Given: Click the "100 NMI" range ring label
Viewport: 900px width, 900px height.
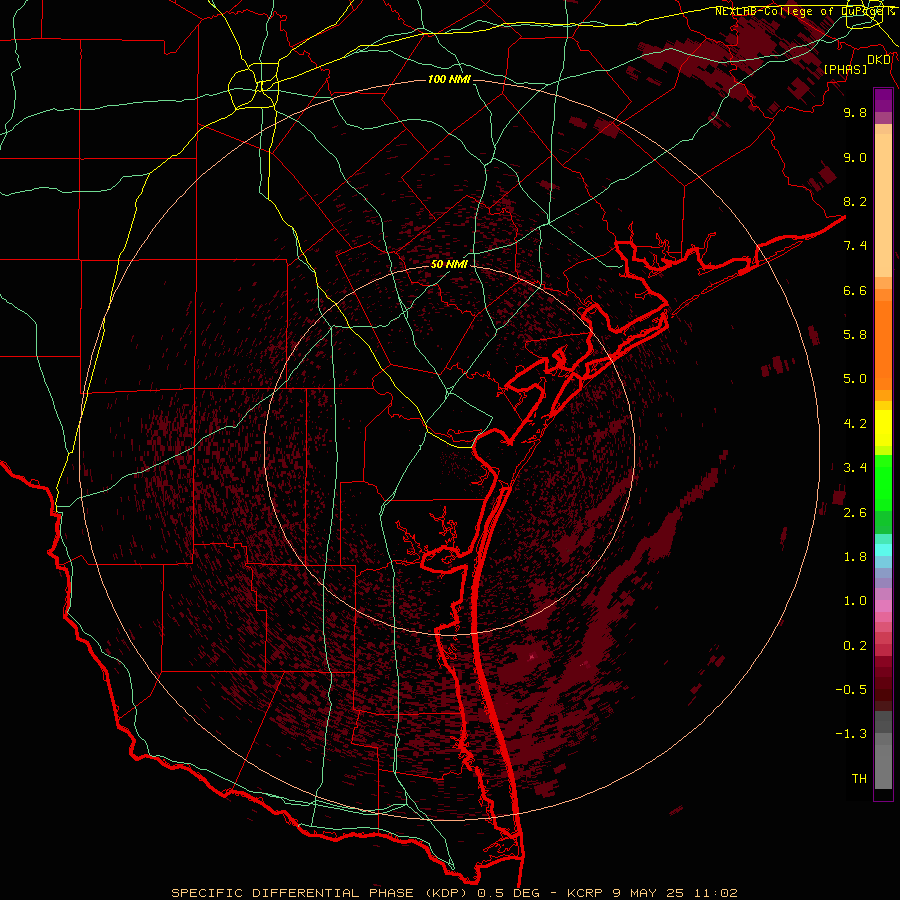Looking at the screenshot, I should click(x=449, y=79).
